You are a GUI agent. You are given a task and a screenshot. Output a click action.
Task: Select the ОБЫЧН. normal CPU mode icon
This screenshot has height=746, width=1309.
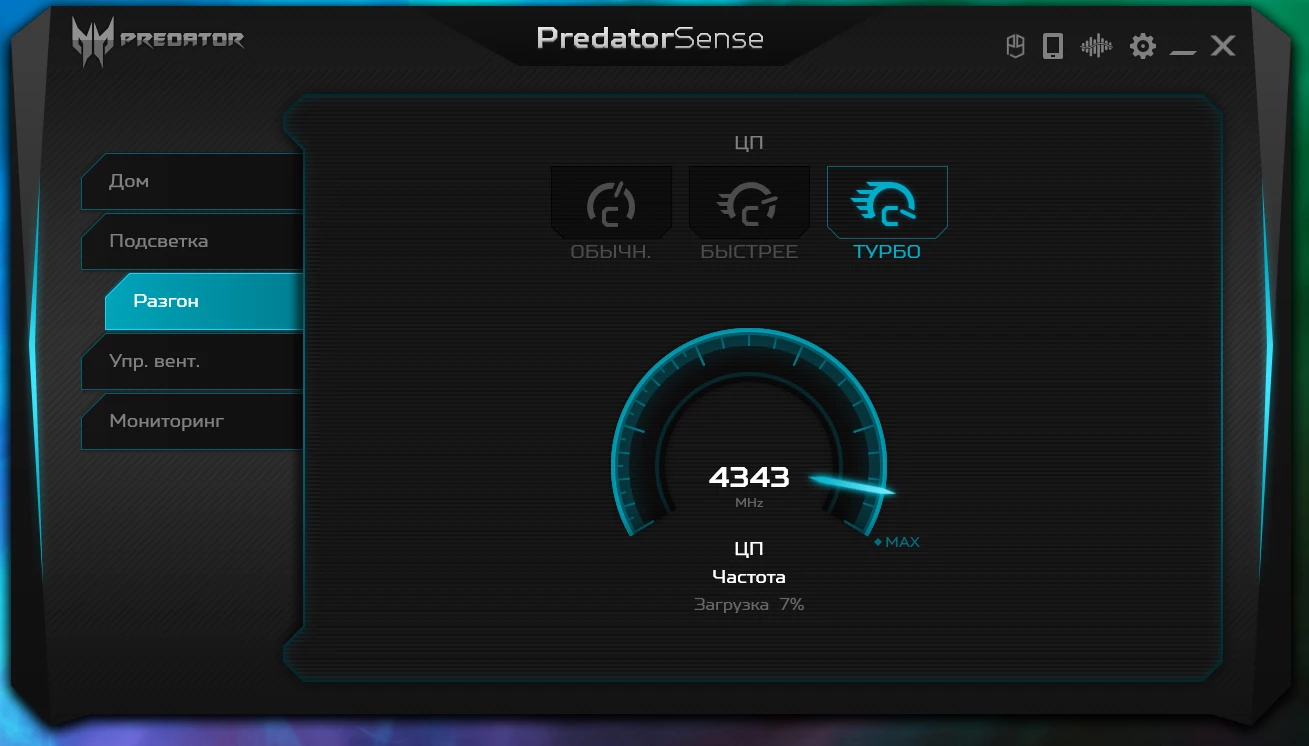coord(611,203)
